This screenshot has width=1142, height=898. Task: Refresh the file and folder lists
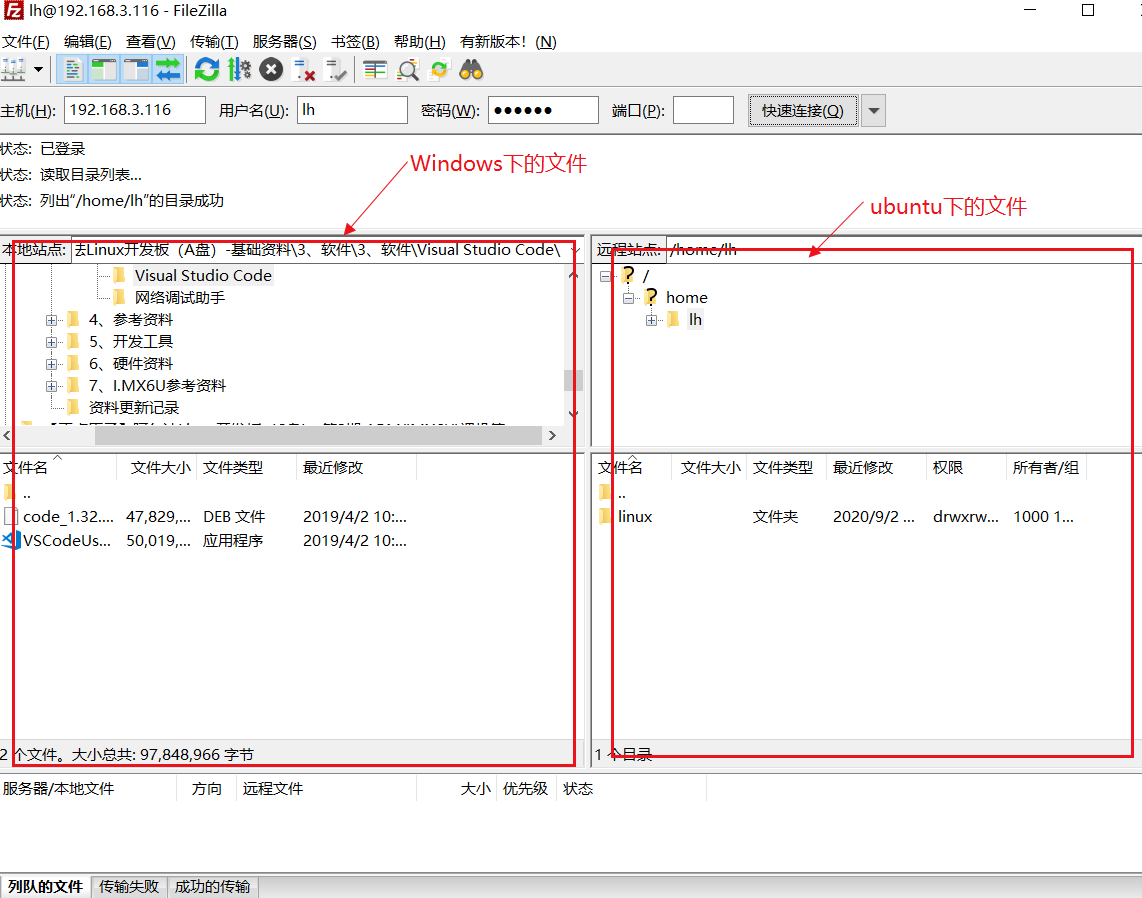pos(207,69)
